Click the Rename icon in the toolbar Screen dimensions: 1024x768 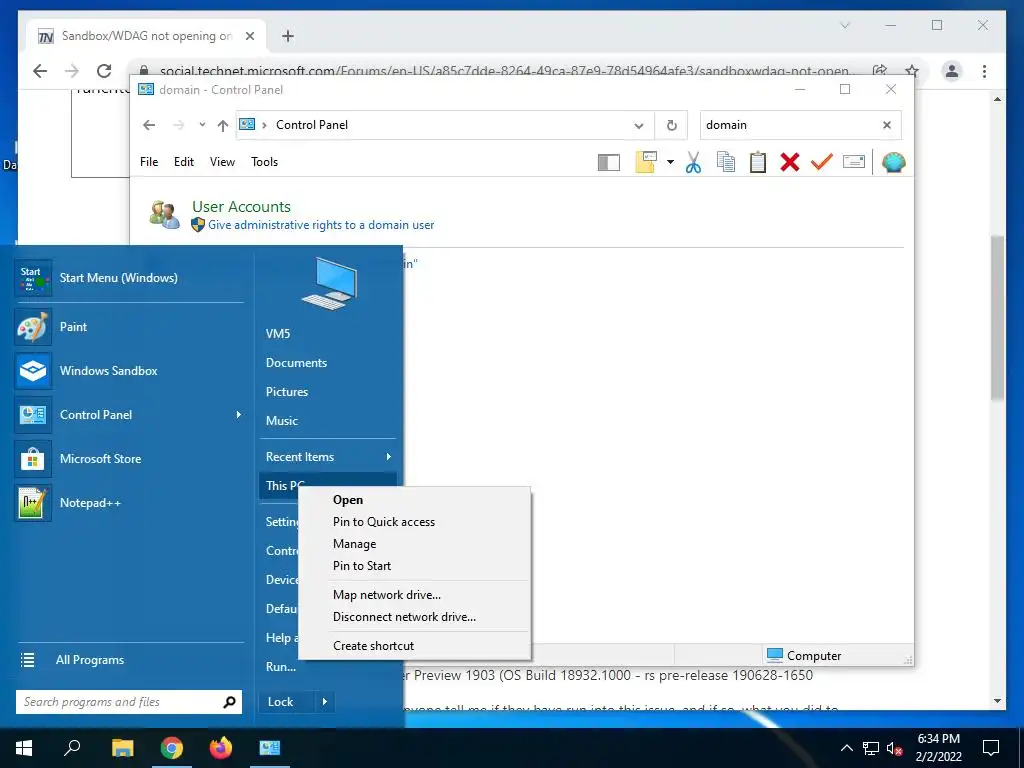pyautogui.click(x=854, y=161)
